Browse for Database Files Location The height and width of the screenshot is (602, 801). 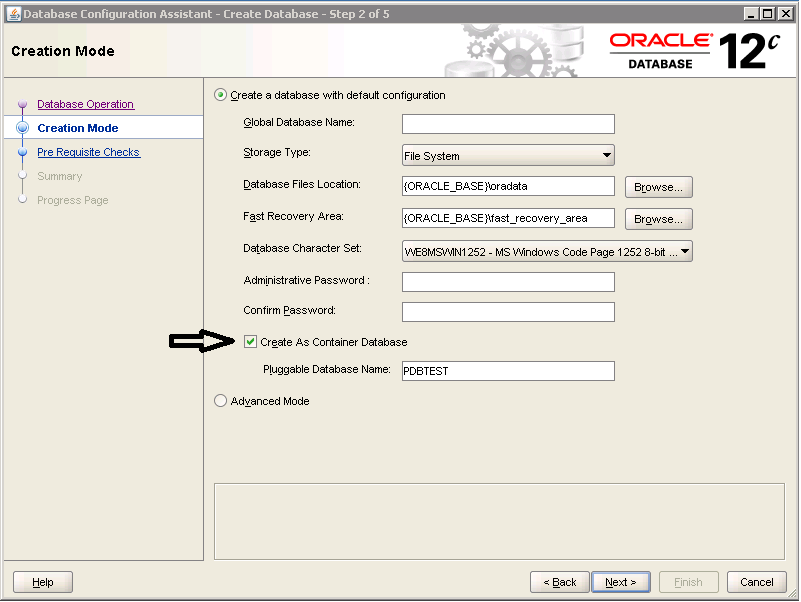(x=658, y=187)
